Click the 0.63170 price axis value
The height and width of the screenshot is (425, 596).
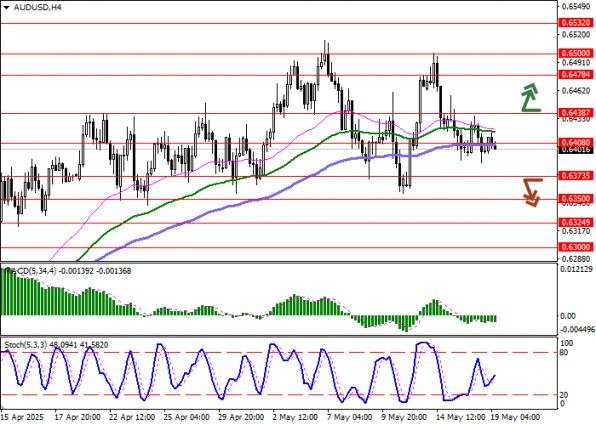click(576, 231)
